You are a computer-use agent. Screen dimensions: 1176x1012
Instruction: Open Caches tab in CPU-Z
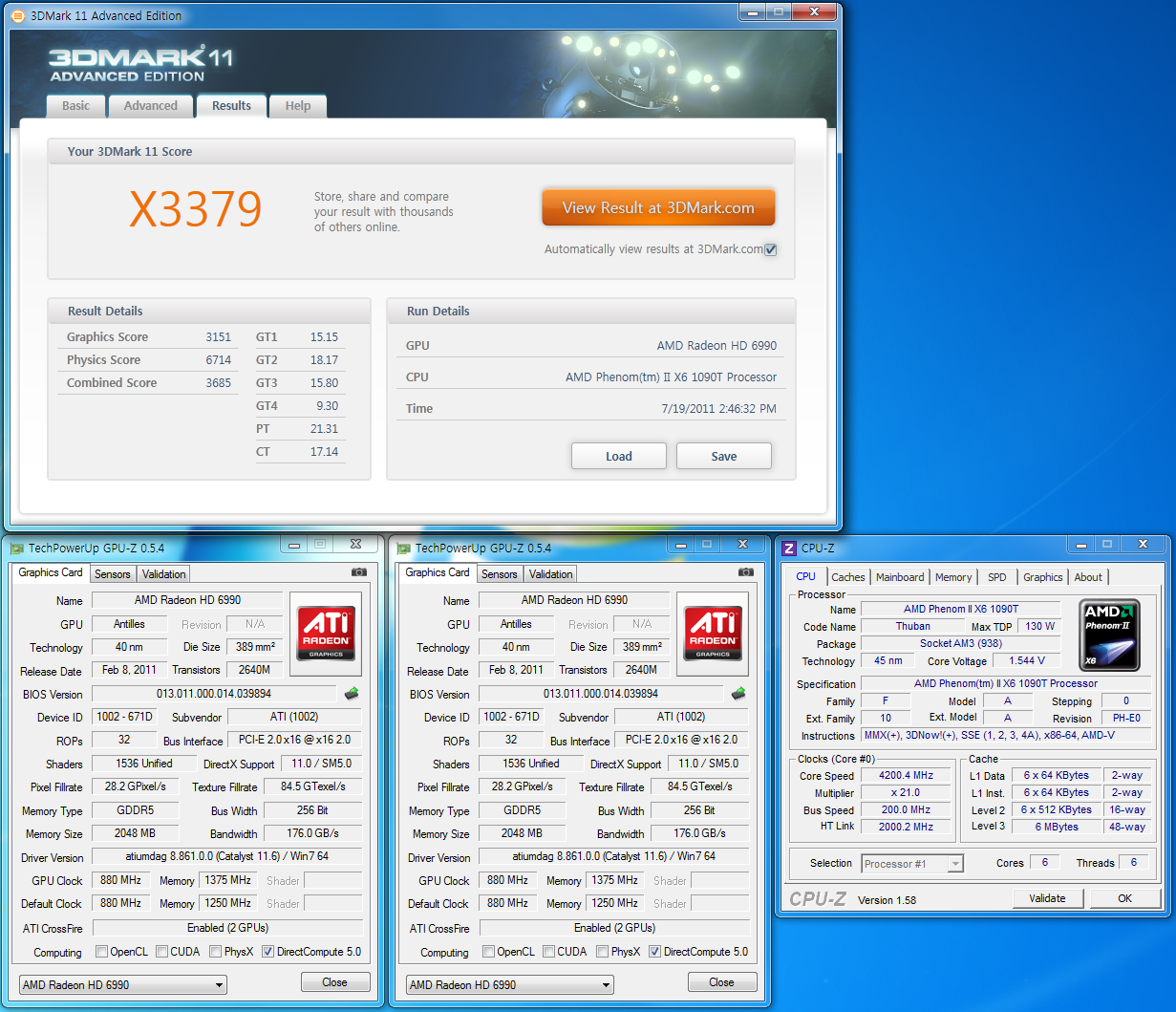click(x=848, y=577)
